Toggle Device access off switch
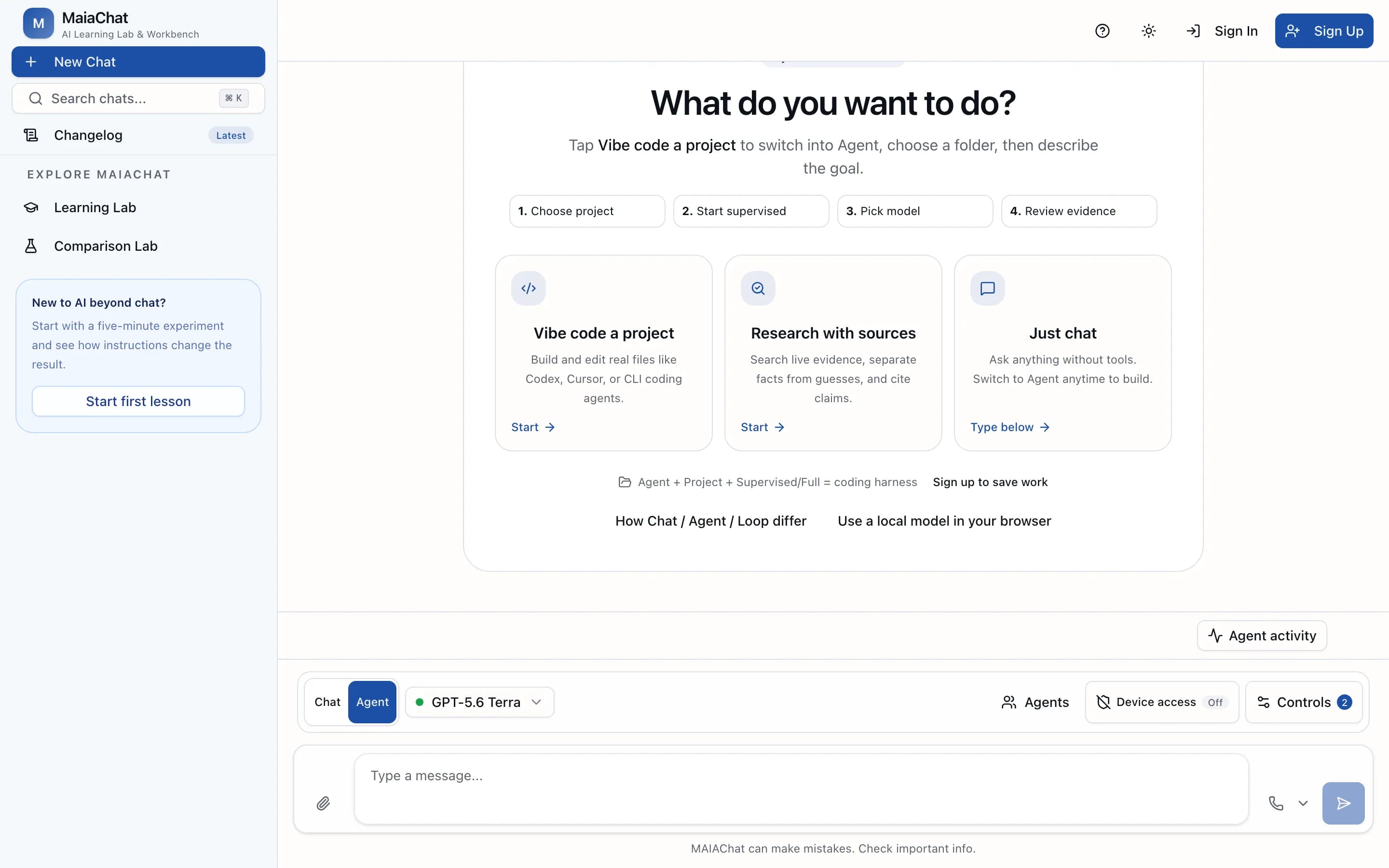 point(1162,702)
